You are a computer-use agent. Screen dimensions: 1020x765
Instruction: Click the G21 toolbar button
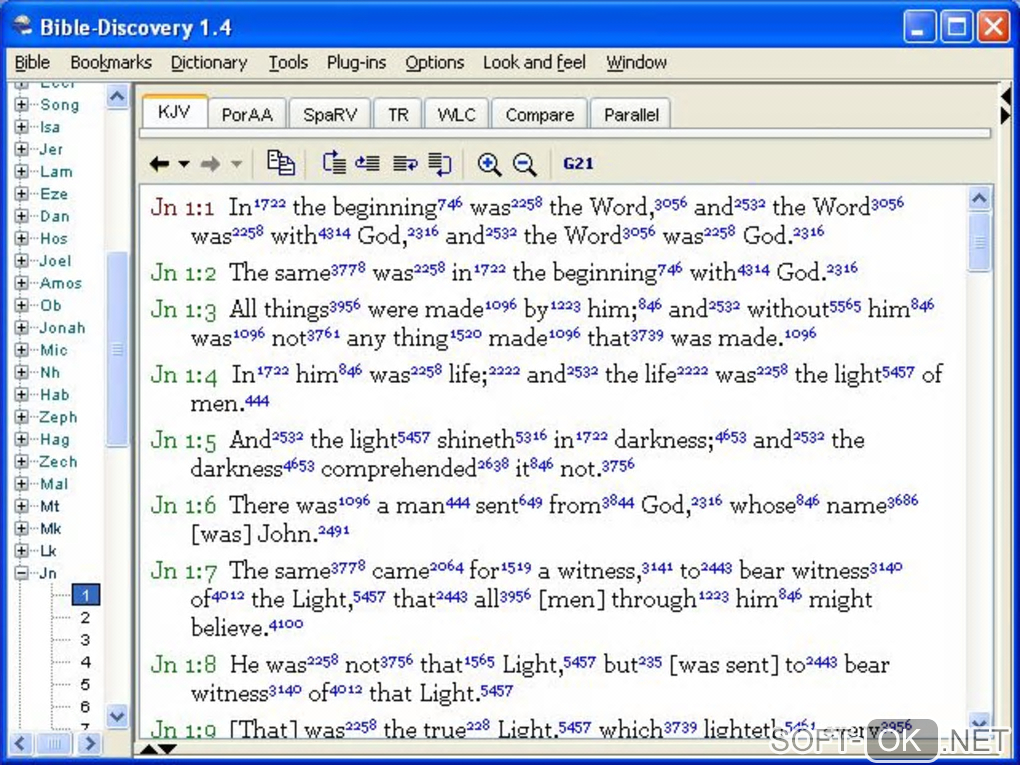pos(578,164)
